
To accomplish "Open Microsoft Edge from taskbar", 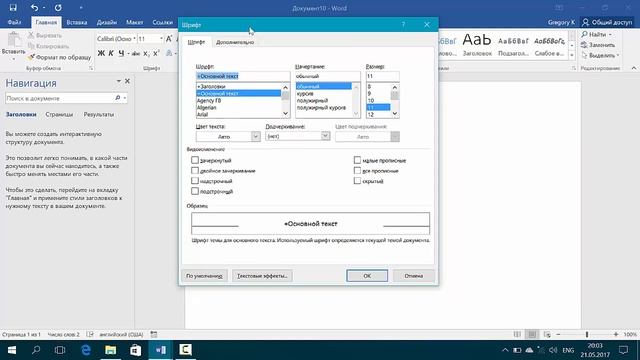I will [86, 350].
